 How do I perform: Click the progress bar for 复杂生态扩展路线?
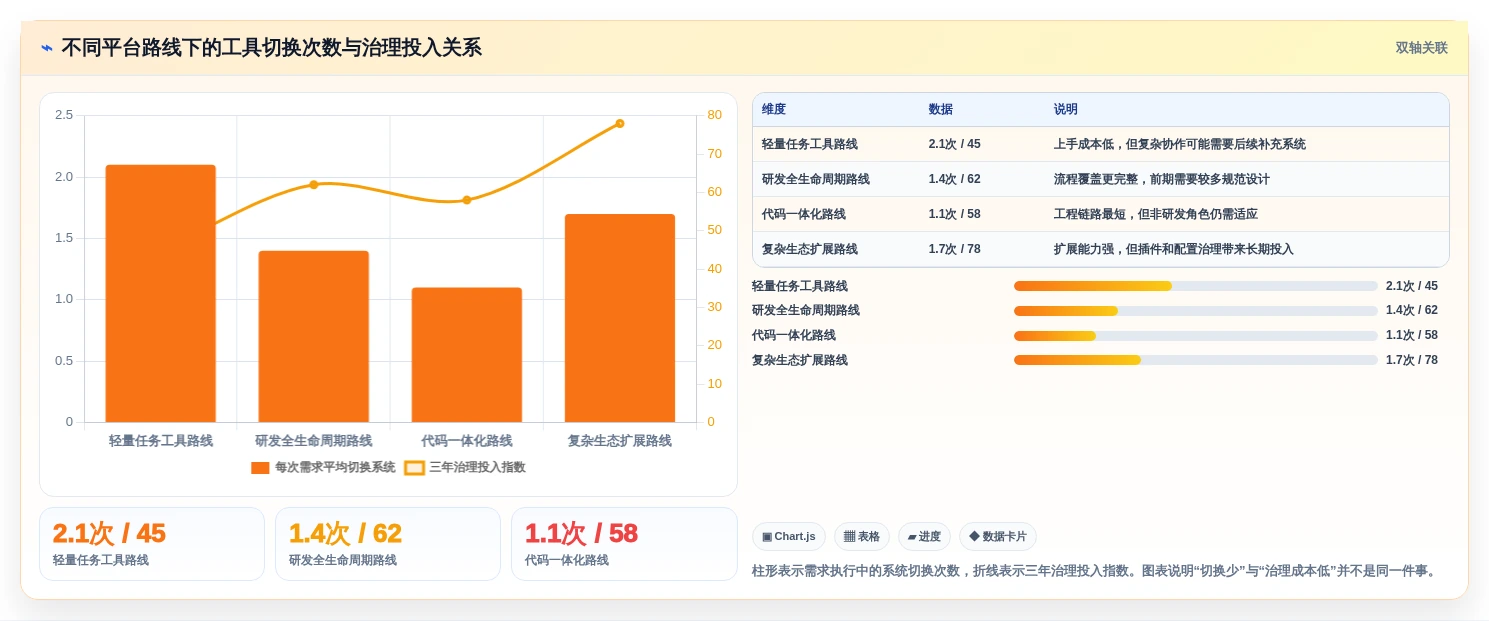[1196, 360]
